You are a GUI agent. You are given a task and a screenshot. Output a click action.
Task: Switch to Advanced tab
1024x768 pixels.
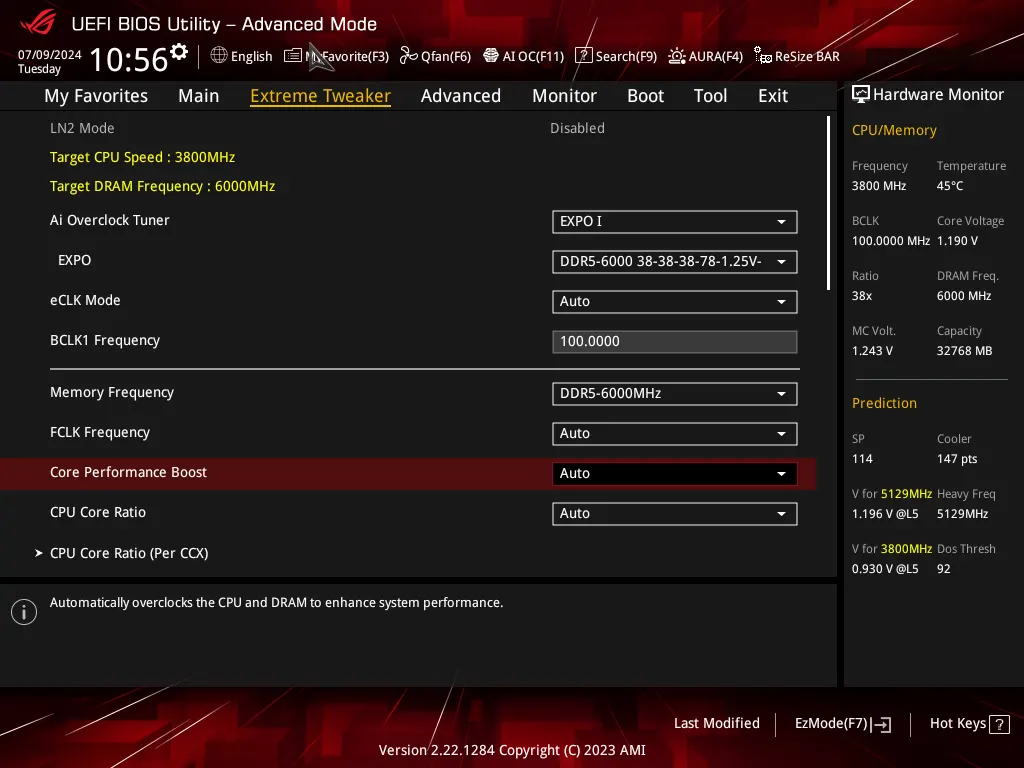point(461,95)
